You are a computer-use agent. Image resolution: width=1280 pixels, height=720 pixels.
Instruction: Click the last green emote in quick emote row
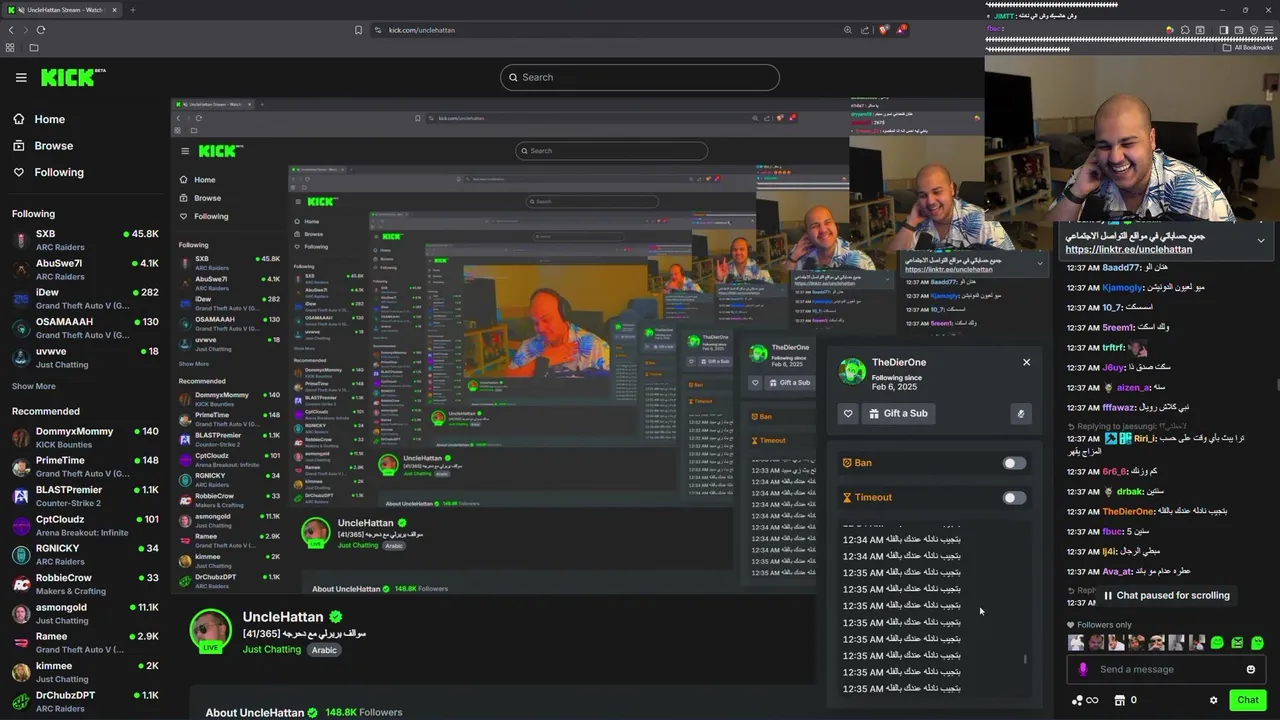(x=1257, y=643)
